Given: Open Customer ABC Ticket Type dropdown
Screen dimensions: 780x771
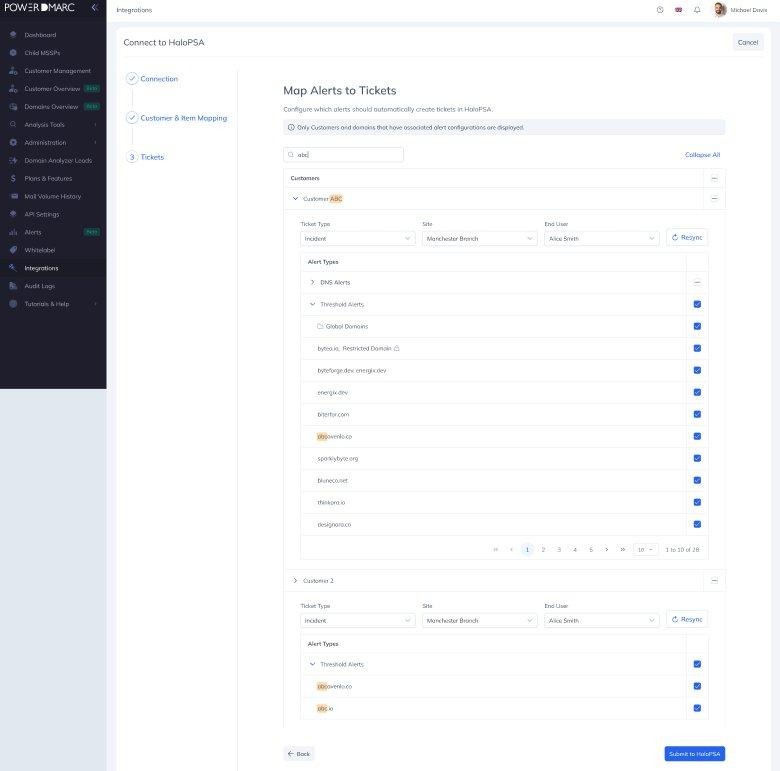Looking at the screenshot, I should 358,239.
